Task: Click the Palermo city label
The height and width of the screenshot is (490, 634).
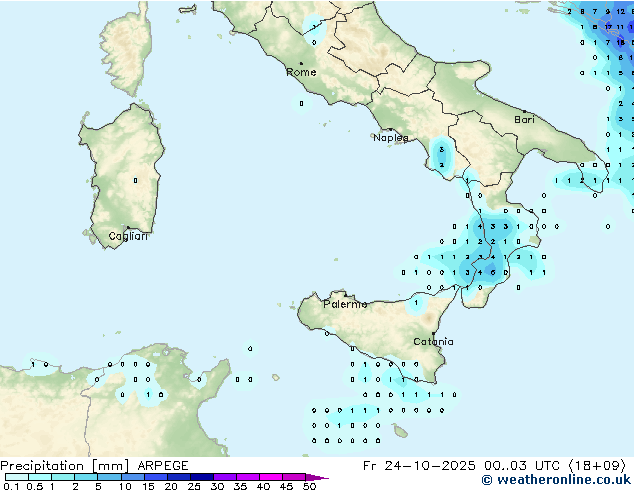Action: tap(345, 304)
